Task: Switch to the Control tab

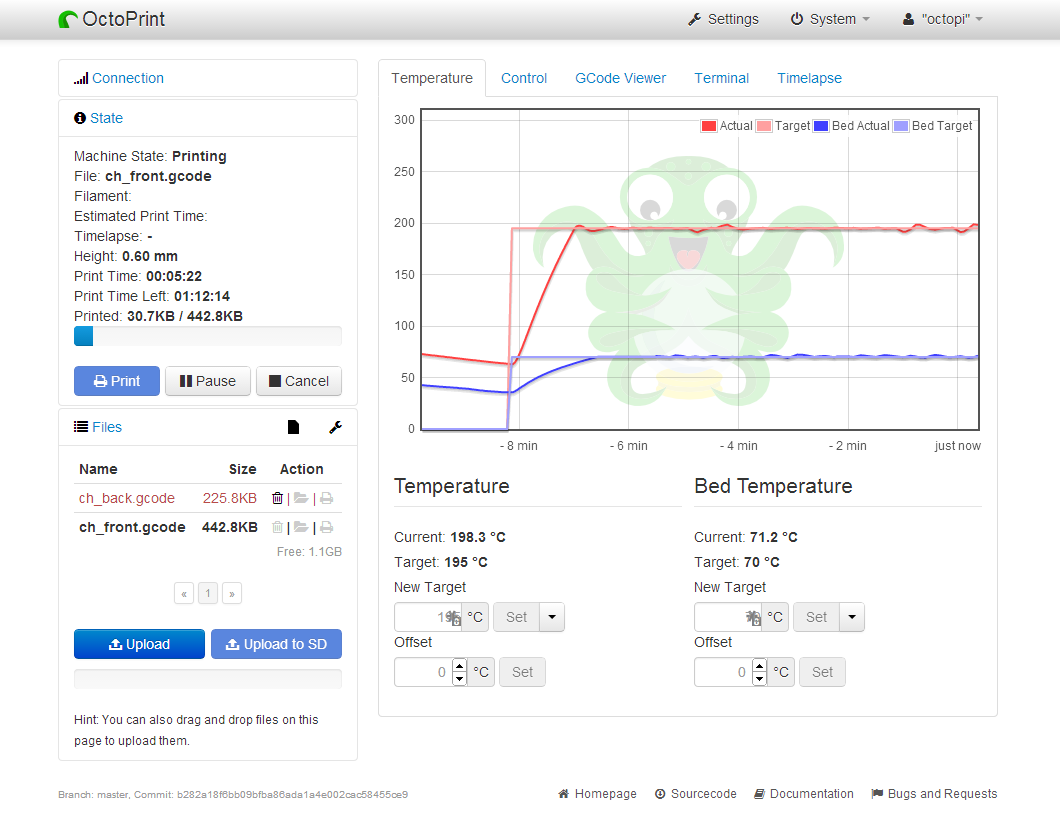Action: [x=524, y=78]
